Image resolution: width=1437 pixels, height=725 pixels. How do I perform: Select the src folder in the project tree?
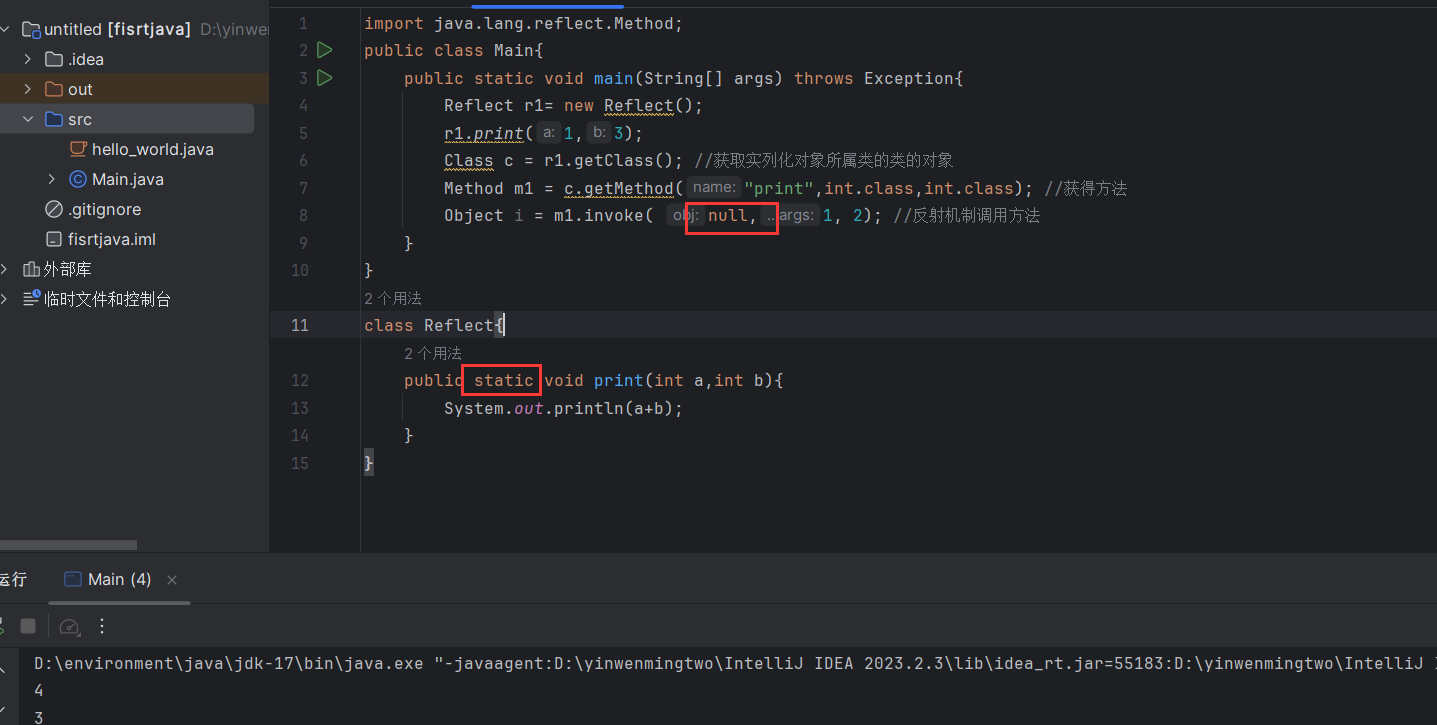(80, 119)
